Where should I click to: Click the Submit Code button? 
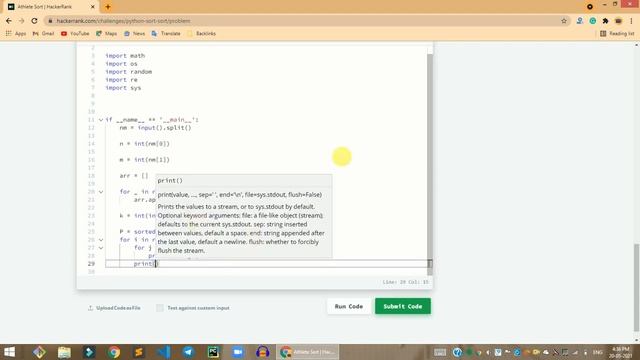click(x=403, y=306)
